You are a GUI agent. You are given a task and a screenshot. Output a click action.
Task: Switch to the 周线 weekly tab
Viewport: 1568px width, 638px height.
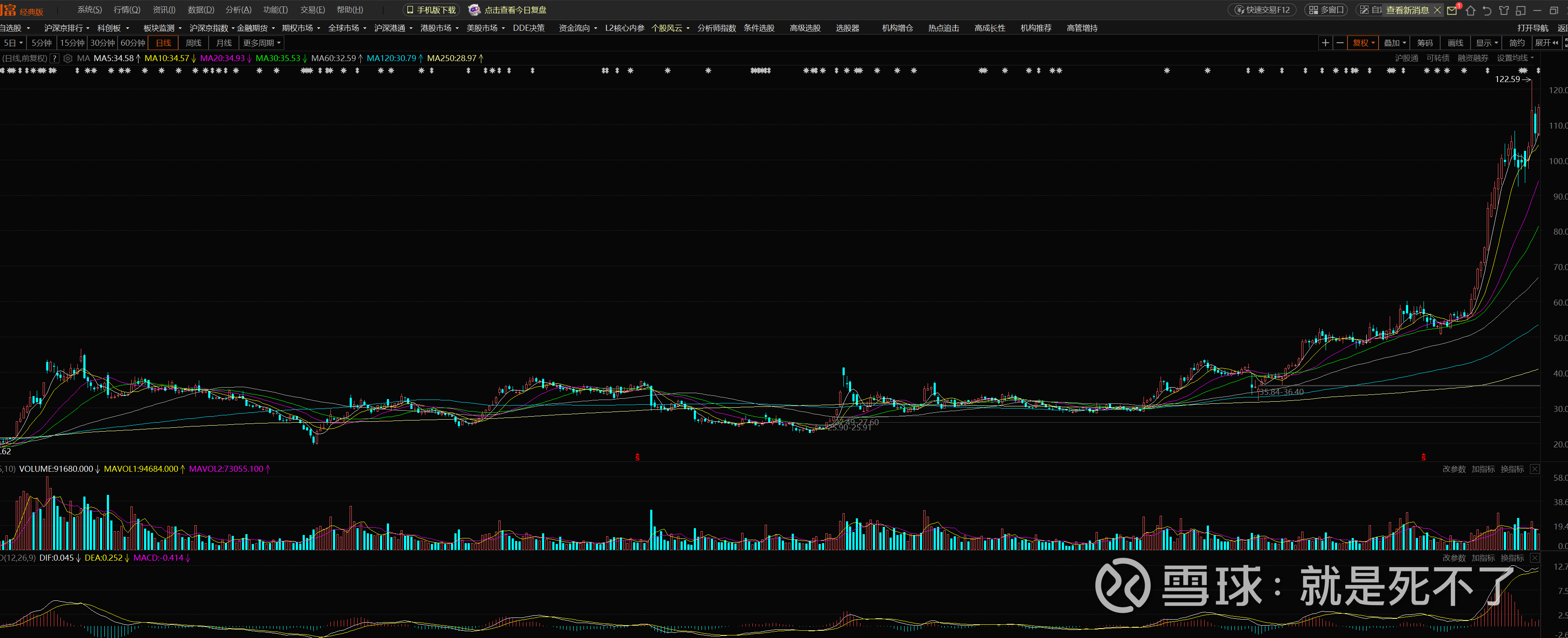coord(194,43)
